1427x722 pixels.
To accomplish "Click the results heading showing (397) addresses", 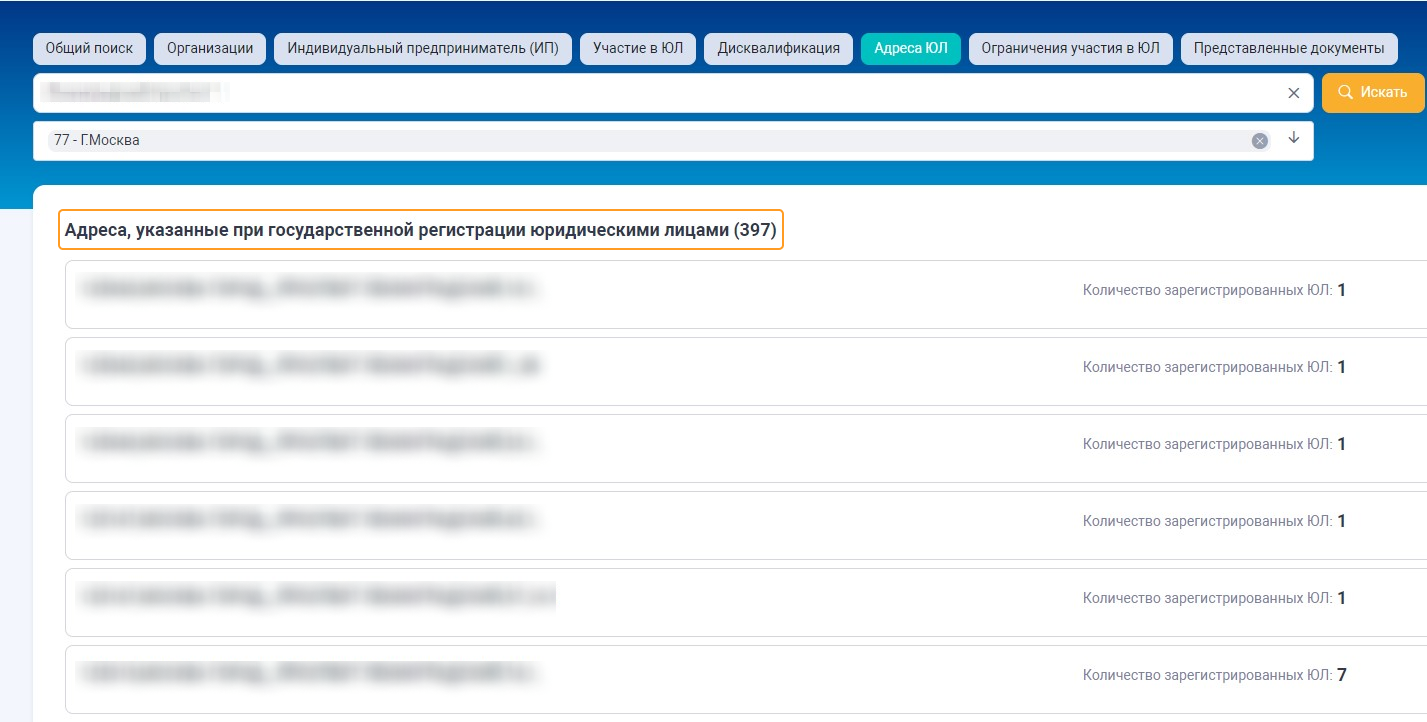I will click(420, 230).
